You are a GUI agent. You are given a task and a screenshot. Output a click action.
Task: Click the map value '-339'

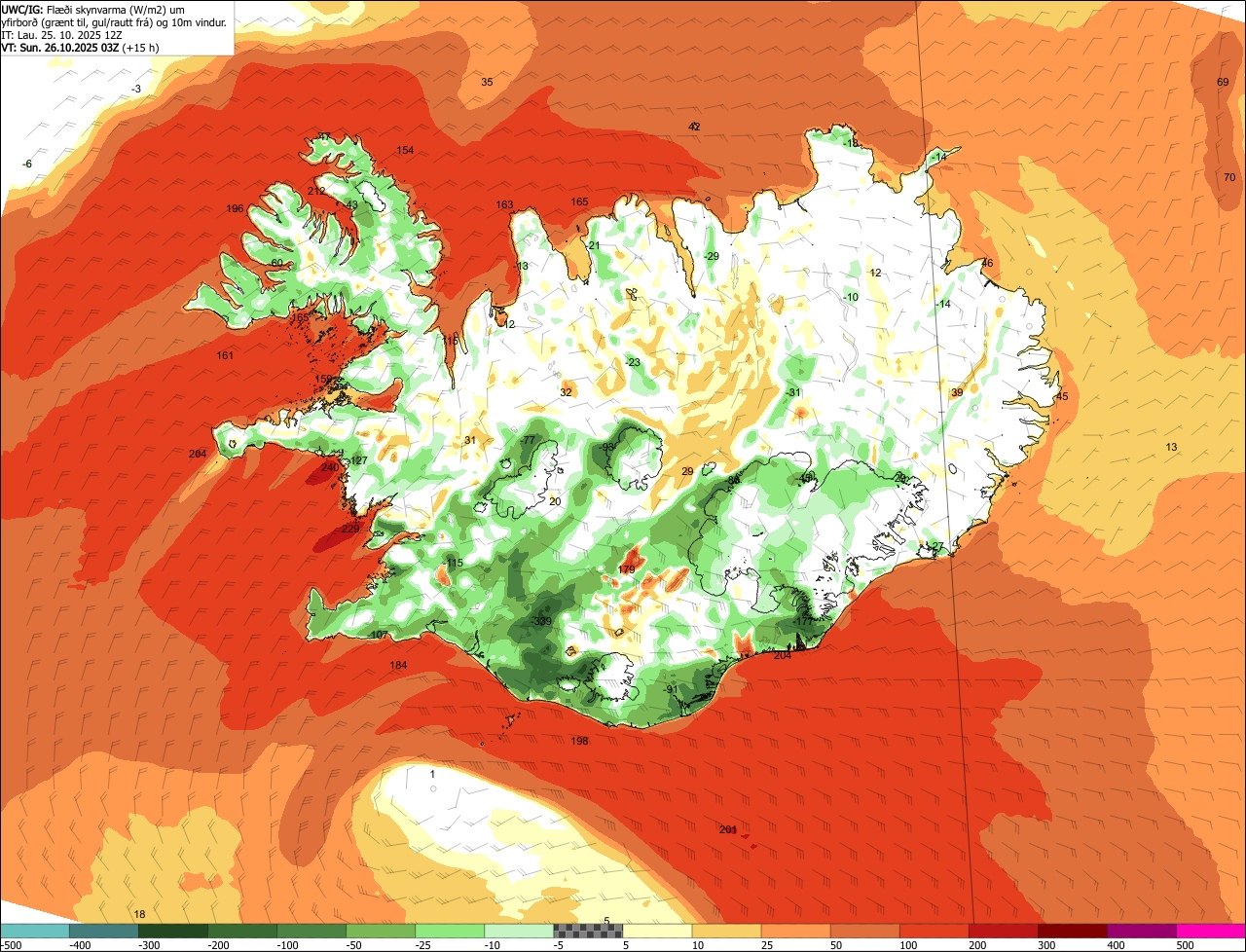click(540, 621)
